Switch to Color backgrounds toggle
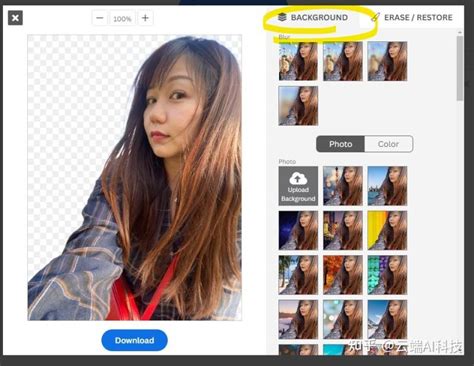This screenshot has height=366, width=474. [389, 144]
